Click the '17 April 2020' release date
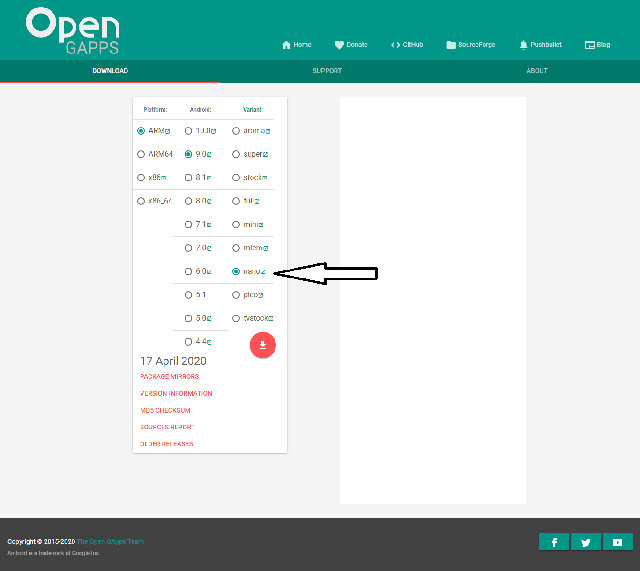The image size is (640, 571). (x=173, y=361)
